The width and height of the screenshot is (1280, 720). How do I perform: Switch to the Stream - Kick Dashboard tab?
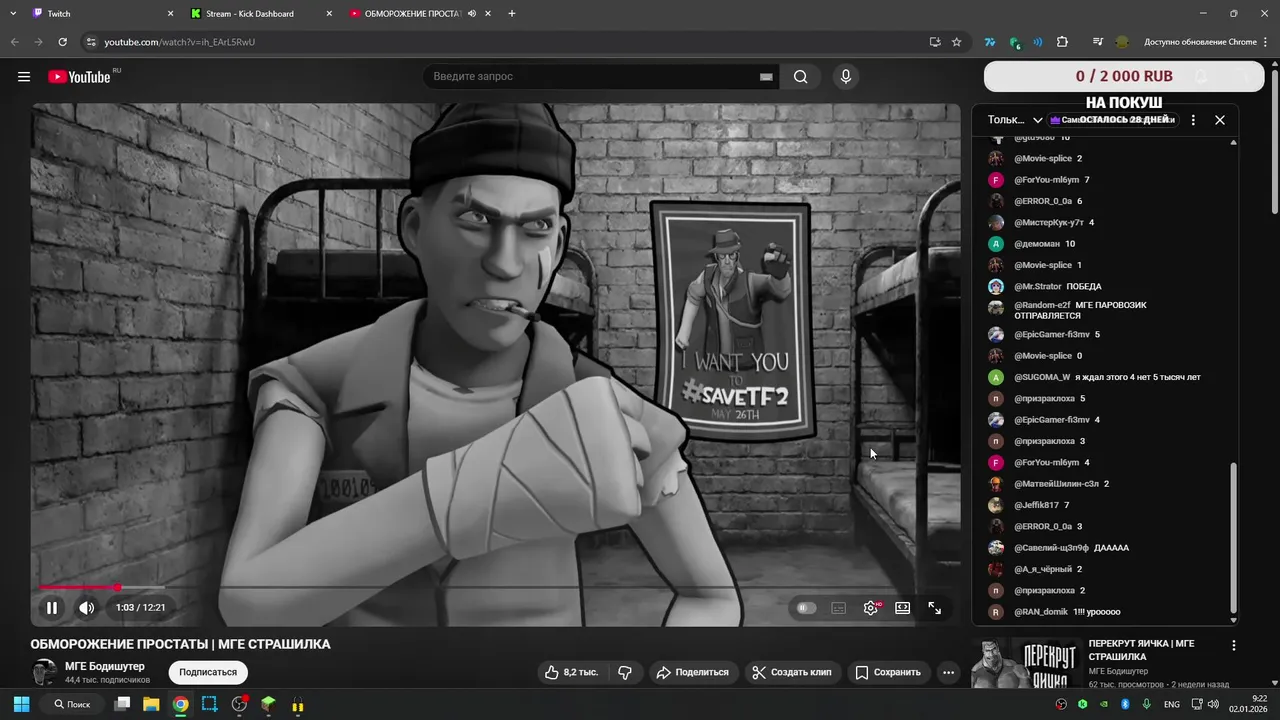(260, 14)
